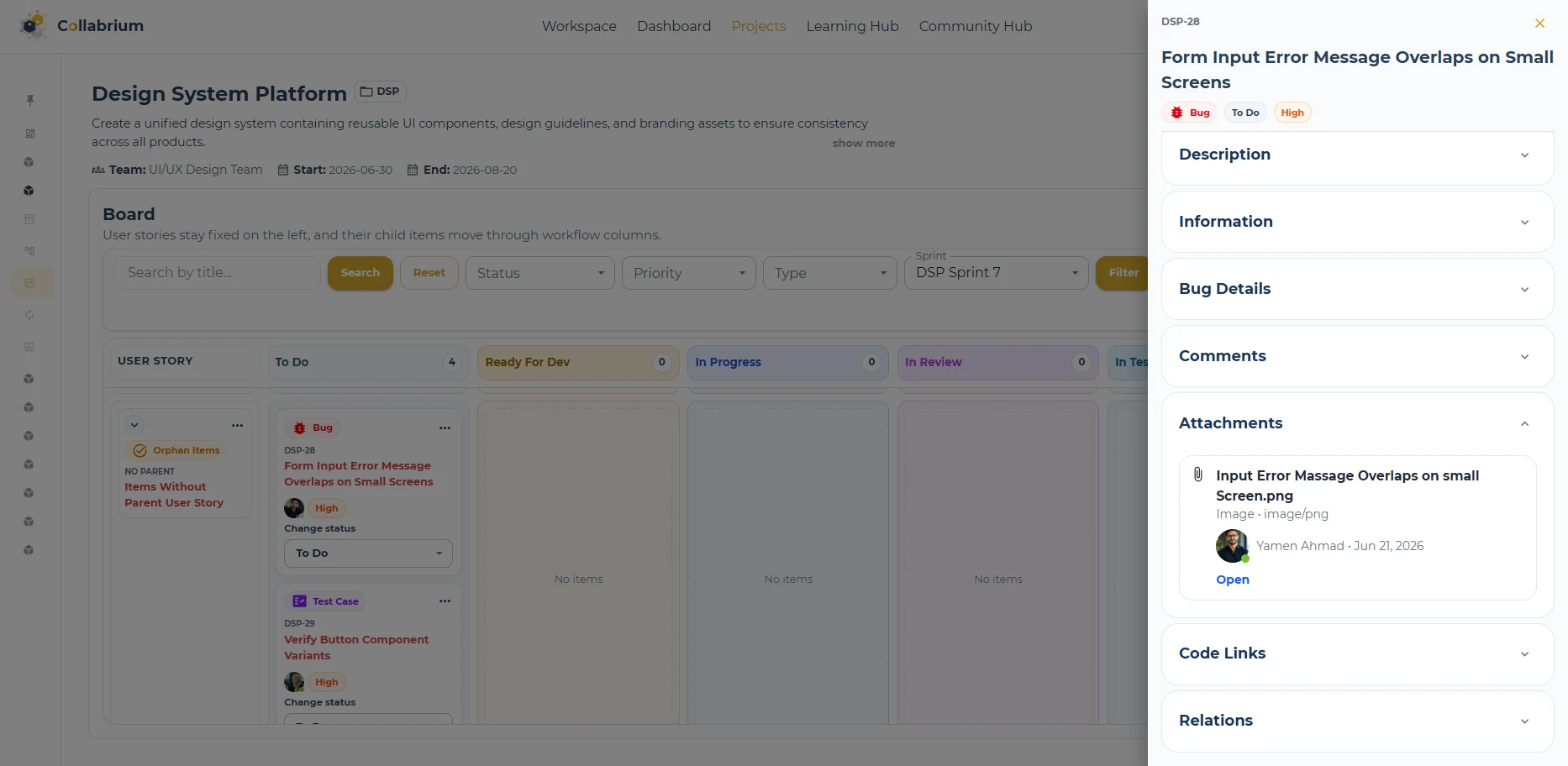This screenshot has width=1568, height=766.
Task: Expand the Information section
Action: 1357,222
